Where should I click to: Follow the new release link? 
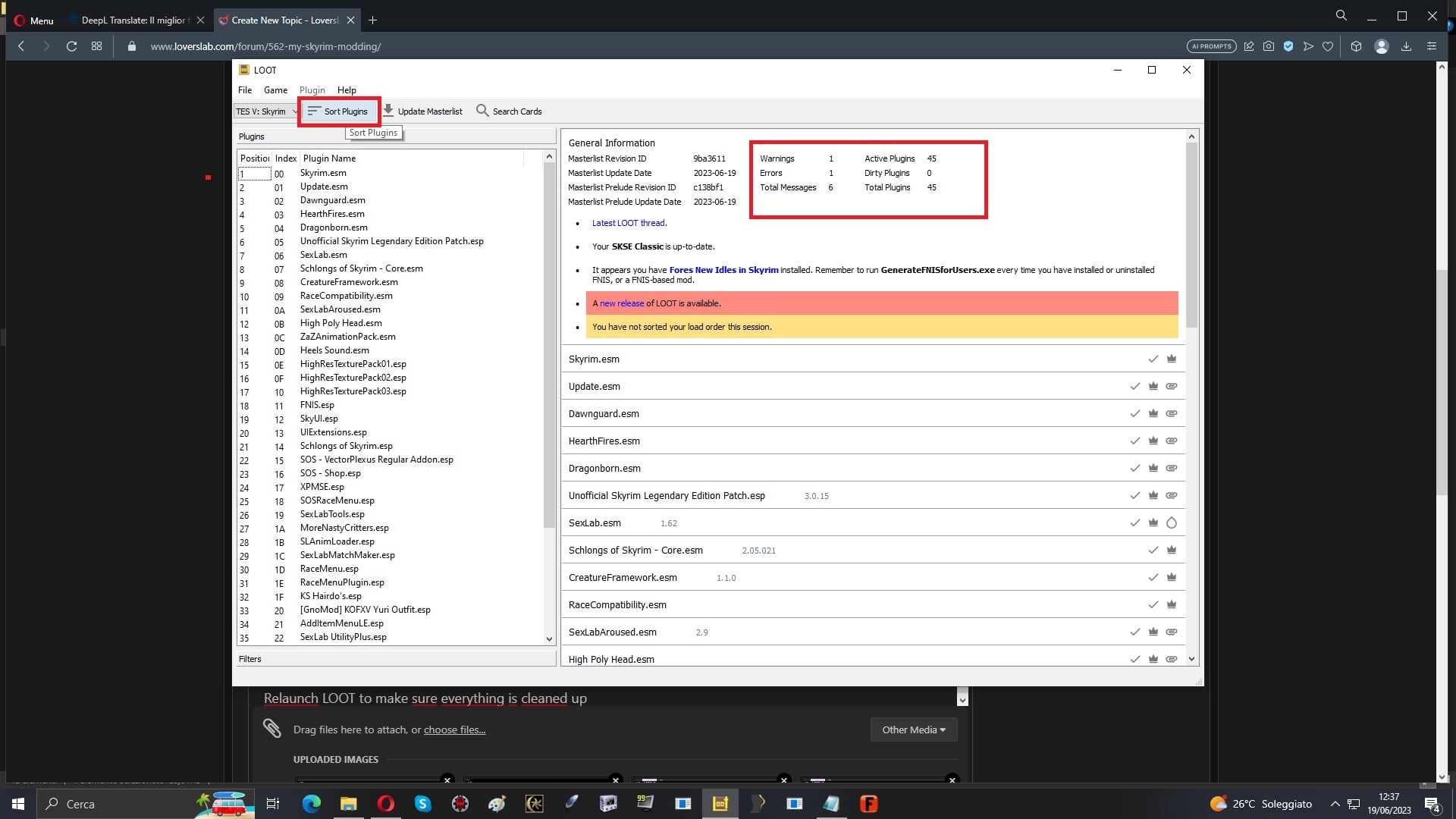[x=621, y=303]
